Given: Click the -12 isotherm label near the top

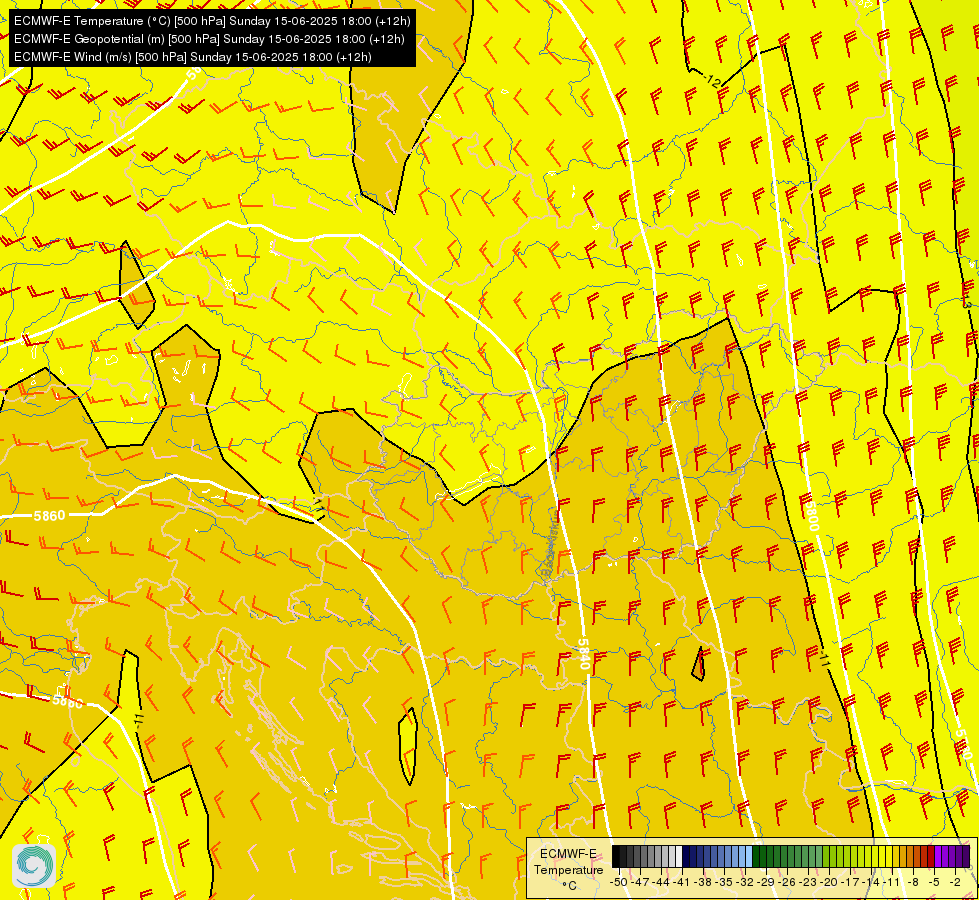Looking at the screenshot, I should pyautogui.click(x=713, y=80).
